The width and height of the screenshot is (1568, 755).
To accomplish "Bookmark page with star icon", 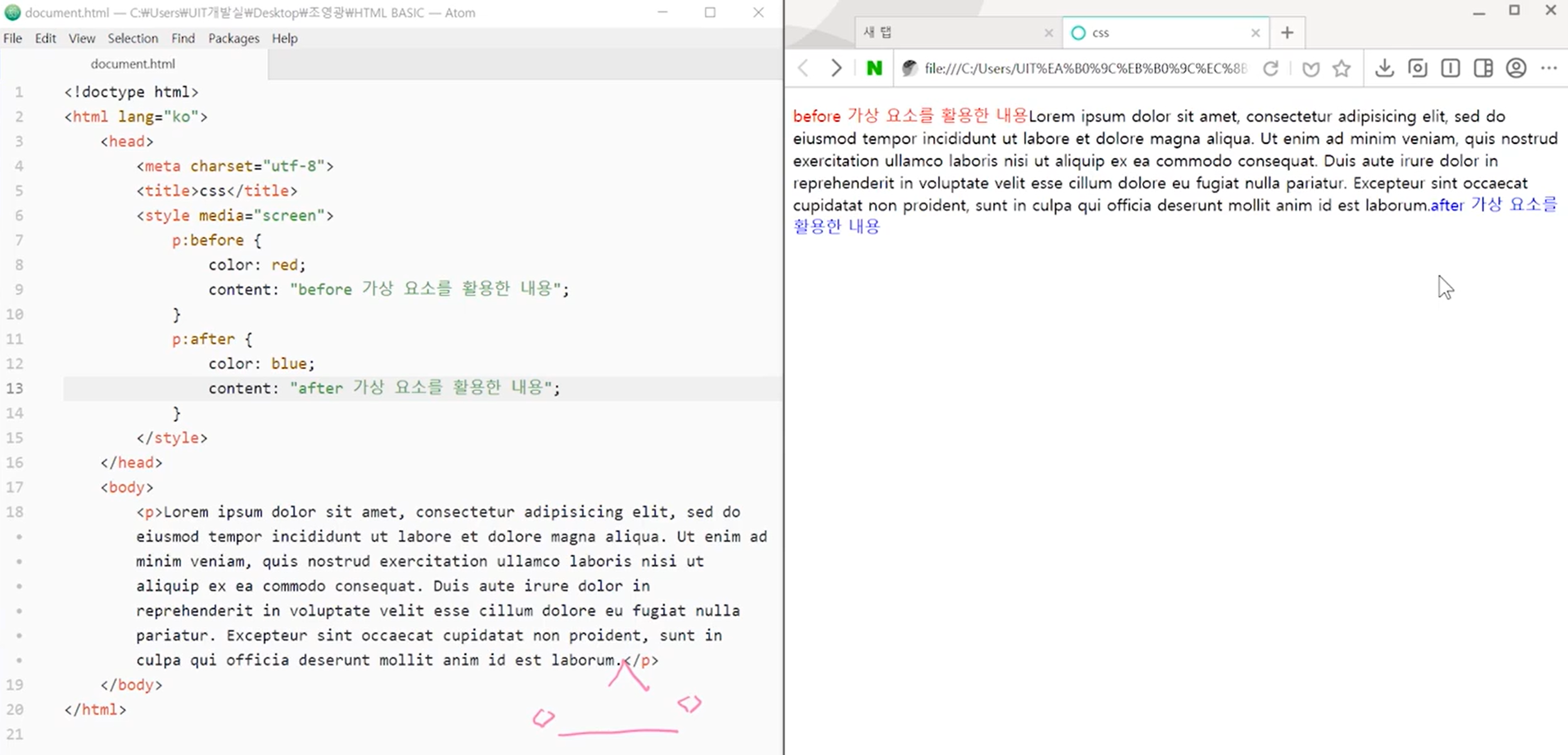I will click(x=1342, y=68).
